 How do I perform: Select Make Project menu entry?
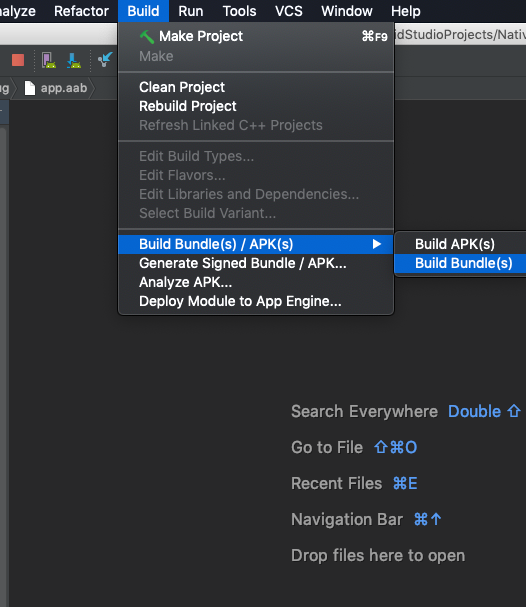[256, 36]
